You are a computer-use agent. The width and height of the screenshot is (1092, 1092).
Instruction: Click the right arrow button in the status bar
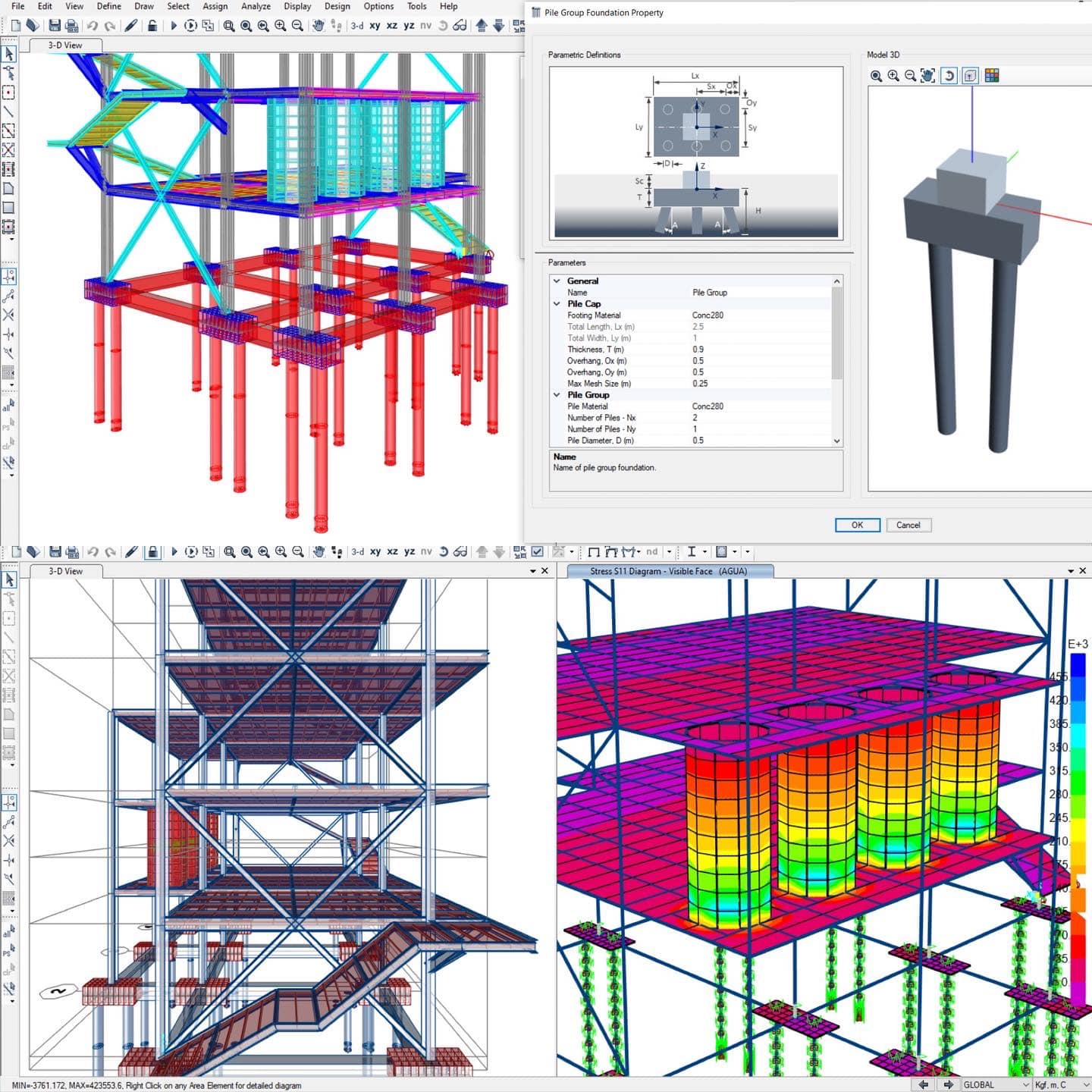[948, 1085]
